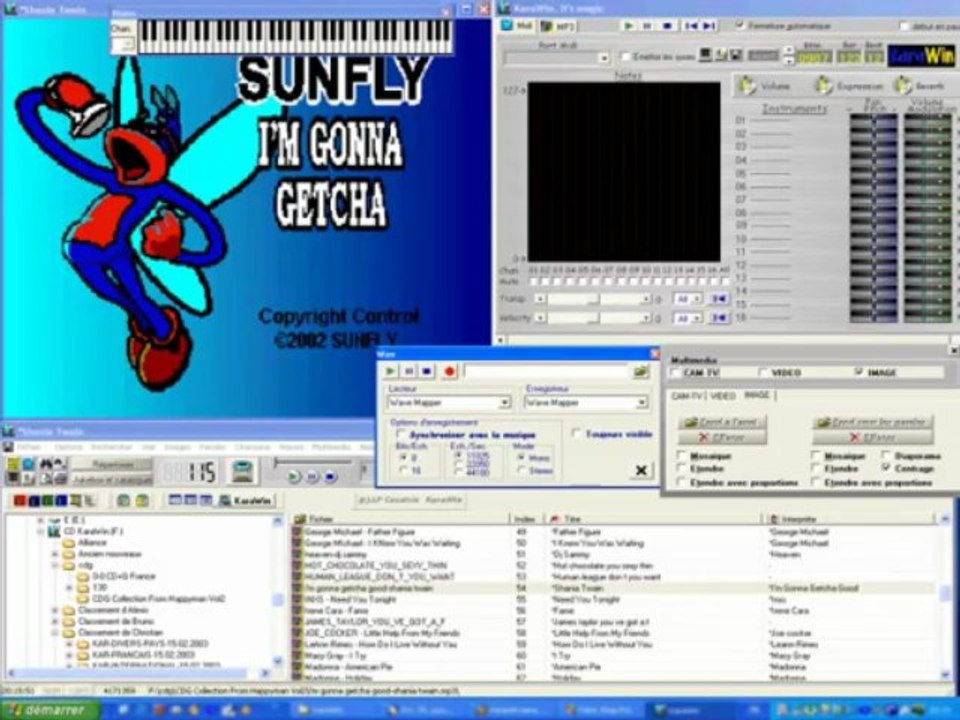Toggle the Fermeture automatique checkbox

pos(740,26)
